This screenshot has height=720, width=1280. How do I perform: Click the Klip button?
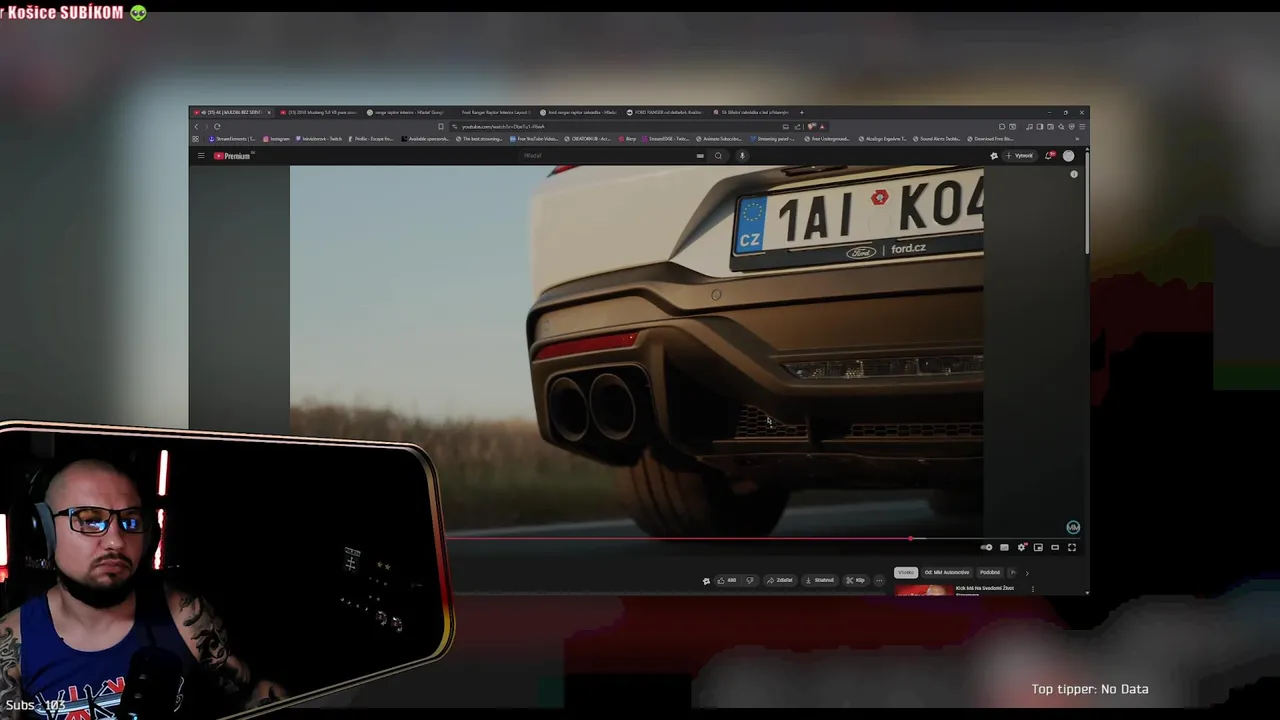coord(855,580)
